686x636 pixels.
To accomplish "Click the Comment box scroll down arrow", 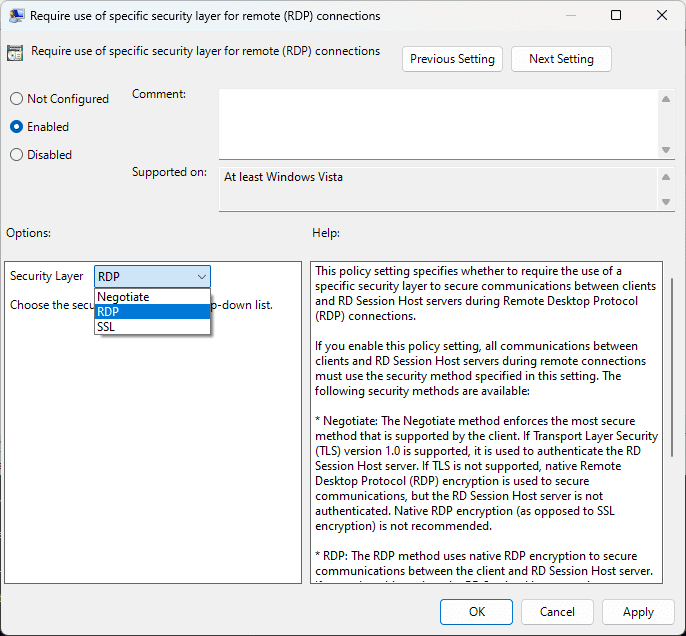I will click(666, 149).
